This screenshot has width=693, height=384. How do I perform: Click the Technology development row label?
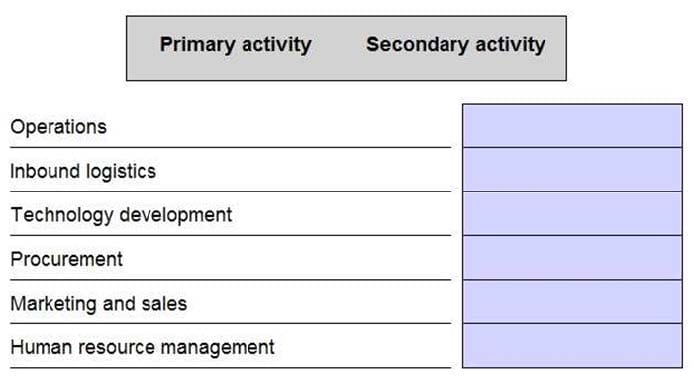[x=121, y=215]
